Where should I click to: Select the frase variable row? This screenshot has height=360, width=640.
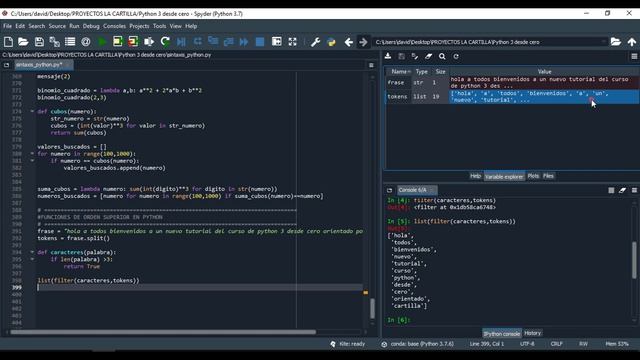(x=512, y=82)
